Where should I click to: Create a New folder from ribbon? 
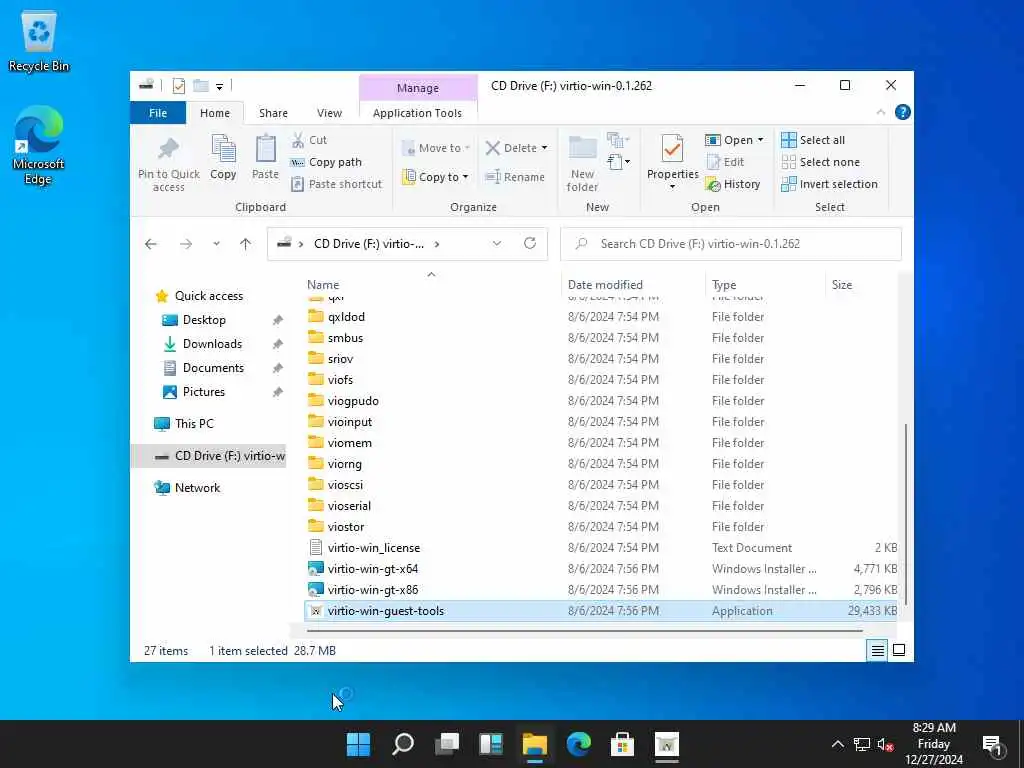pyautogui.click(x=582, y=163)
